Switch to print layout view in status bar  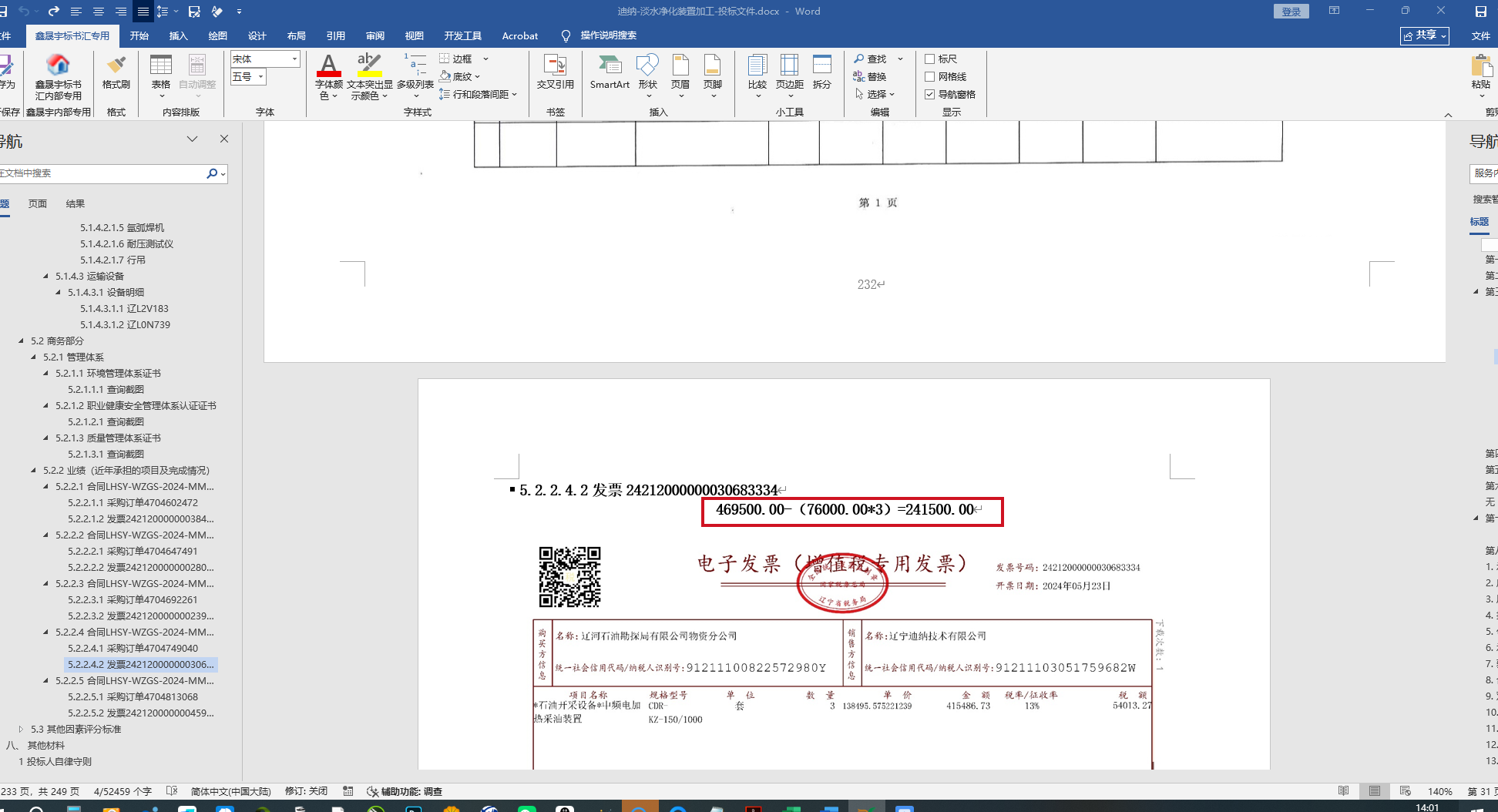click(1375, 791)
